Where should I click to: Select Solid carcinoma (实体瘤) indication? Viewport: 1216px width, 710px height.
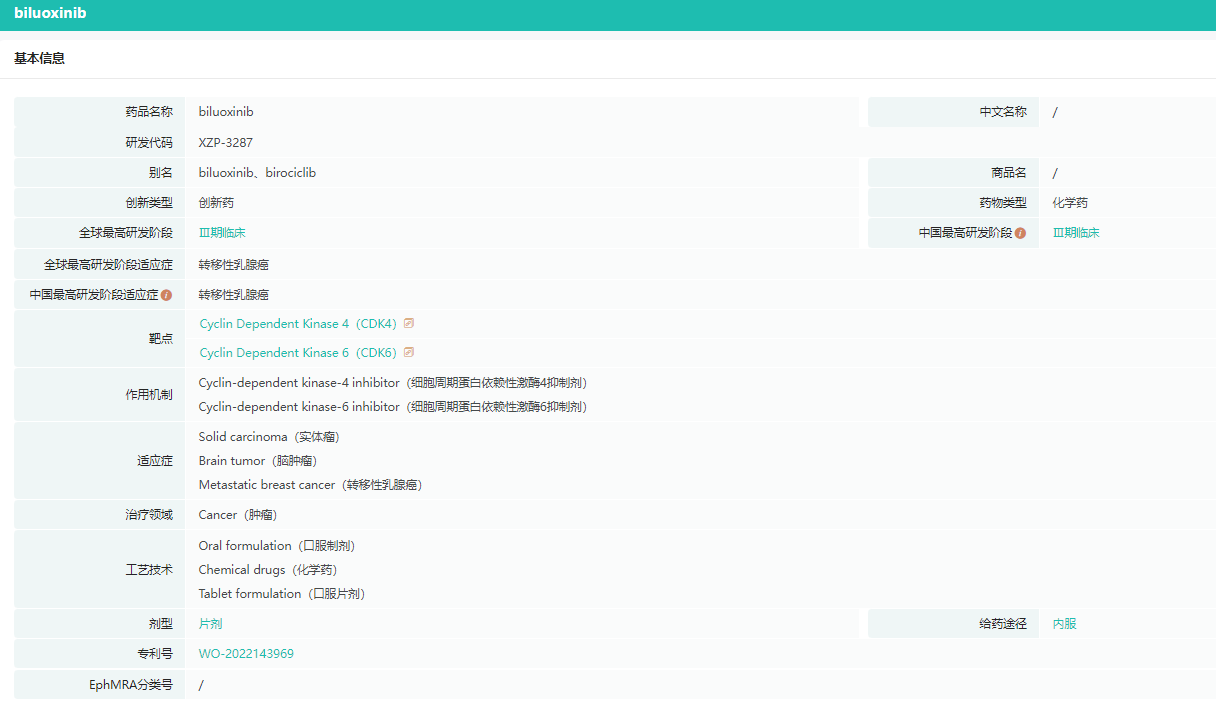click(270, 437)
